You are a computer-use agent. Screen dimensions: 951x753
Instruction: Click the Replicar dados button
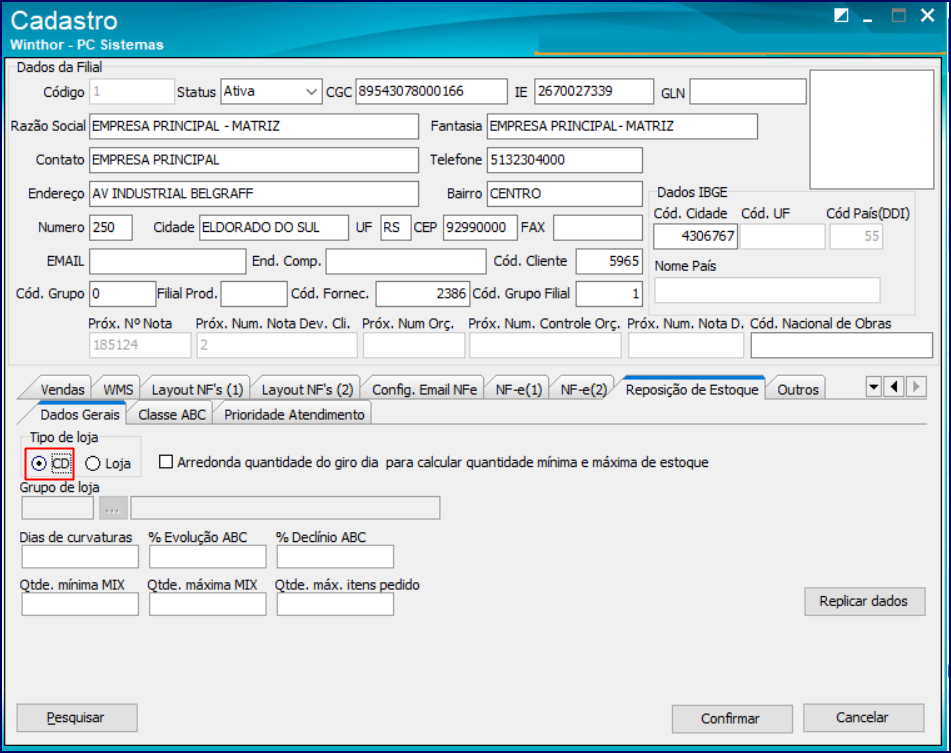click(x=864, y=601)
